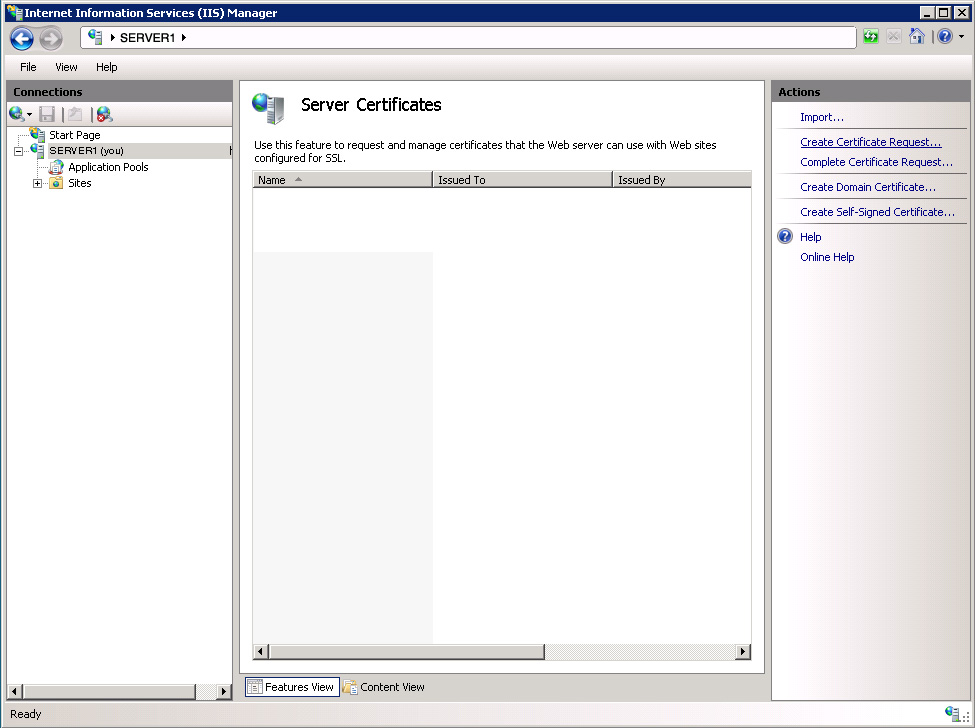Collapse the SERVER1 tree node

click(19, 151)
